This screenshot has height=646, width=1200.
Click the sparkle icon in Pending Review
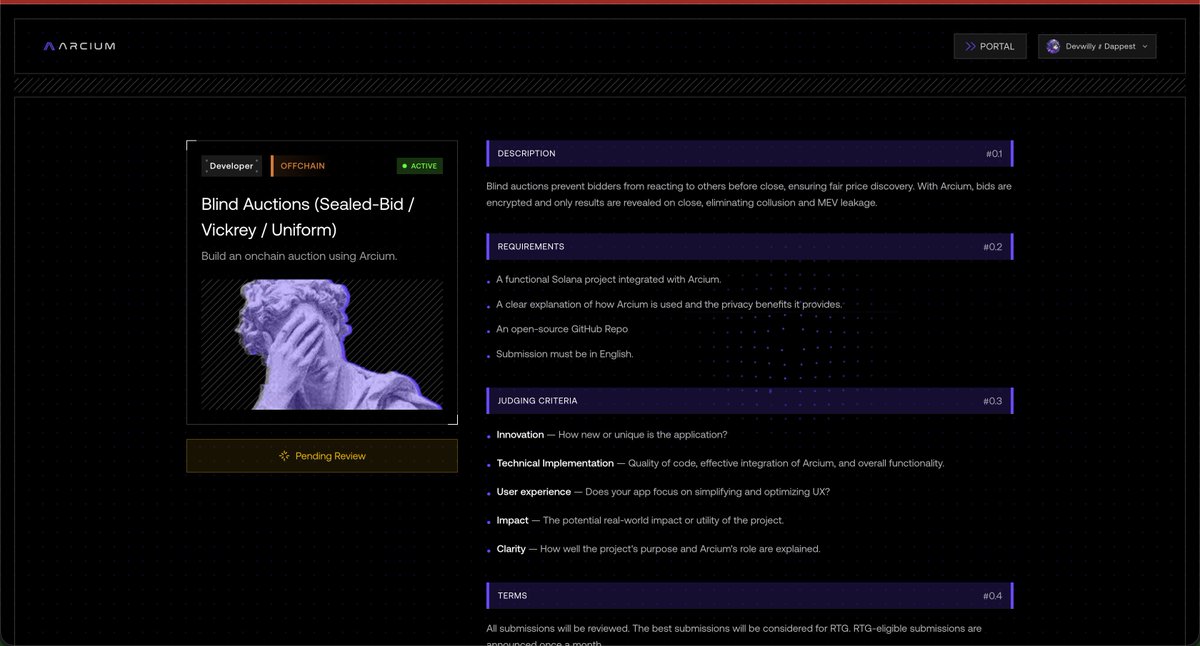284,456
